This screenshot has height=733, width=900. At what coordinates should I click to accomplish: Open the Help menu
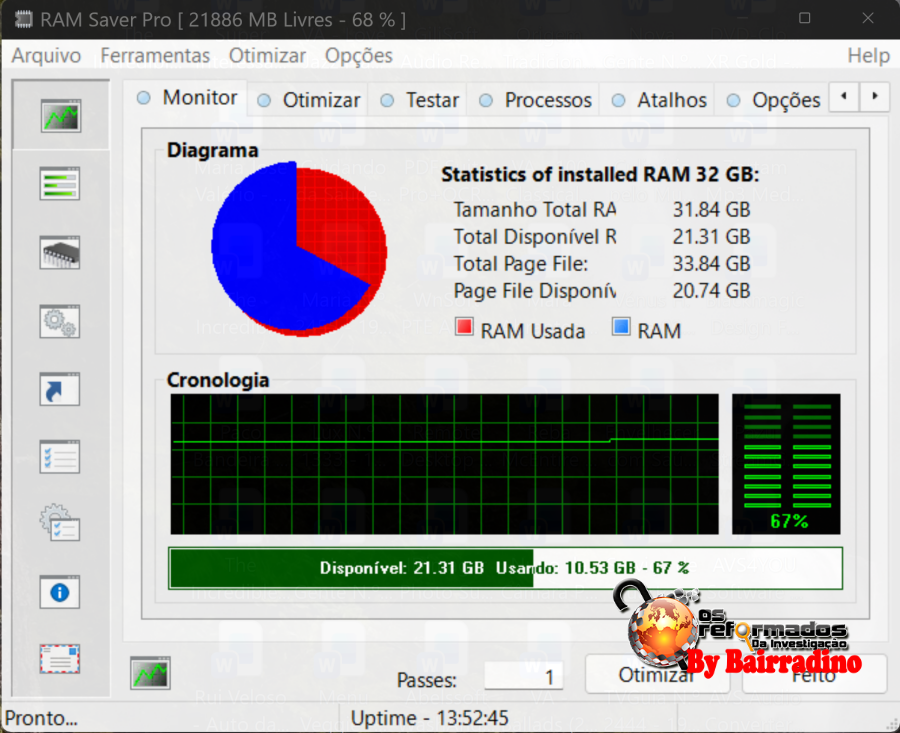[x=868, y=56]
